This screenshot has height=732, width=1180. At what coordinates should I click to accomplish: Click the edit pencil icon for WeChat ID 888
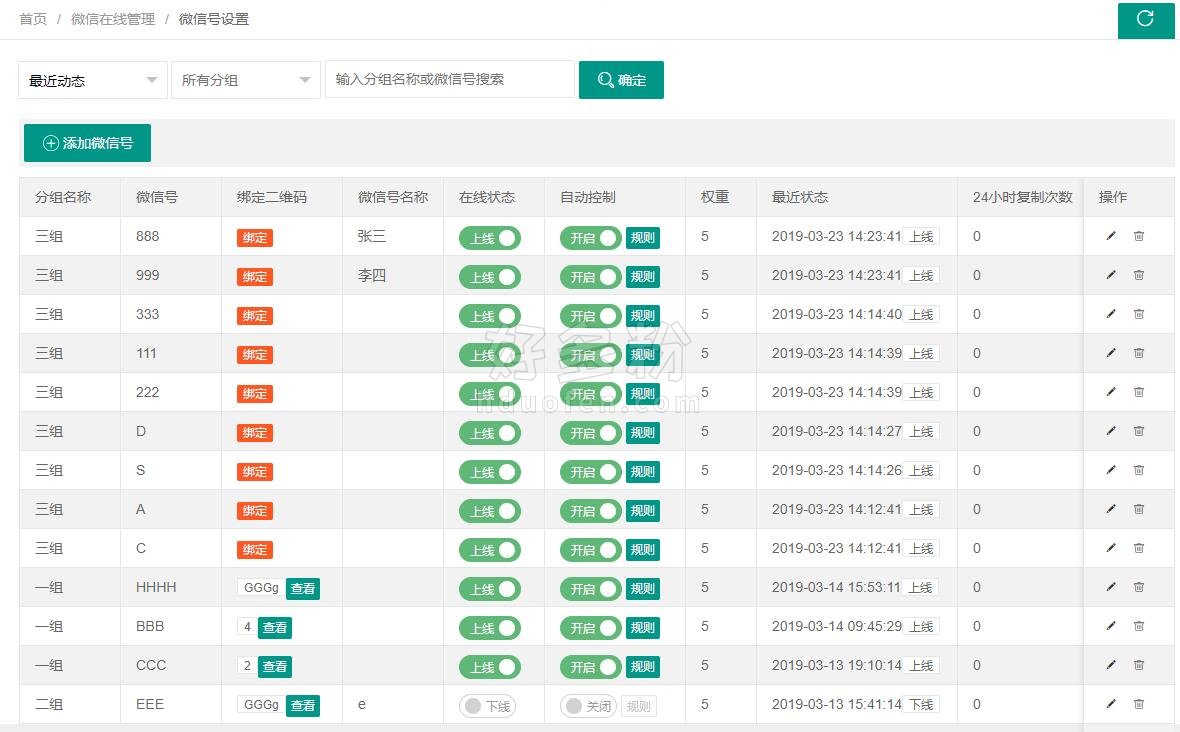point(1110,236)
